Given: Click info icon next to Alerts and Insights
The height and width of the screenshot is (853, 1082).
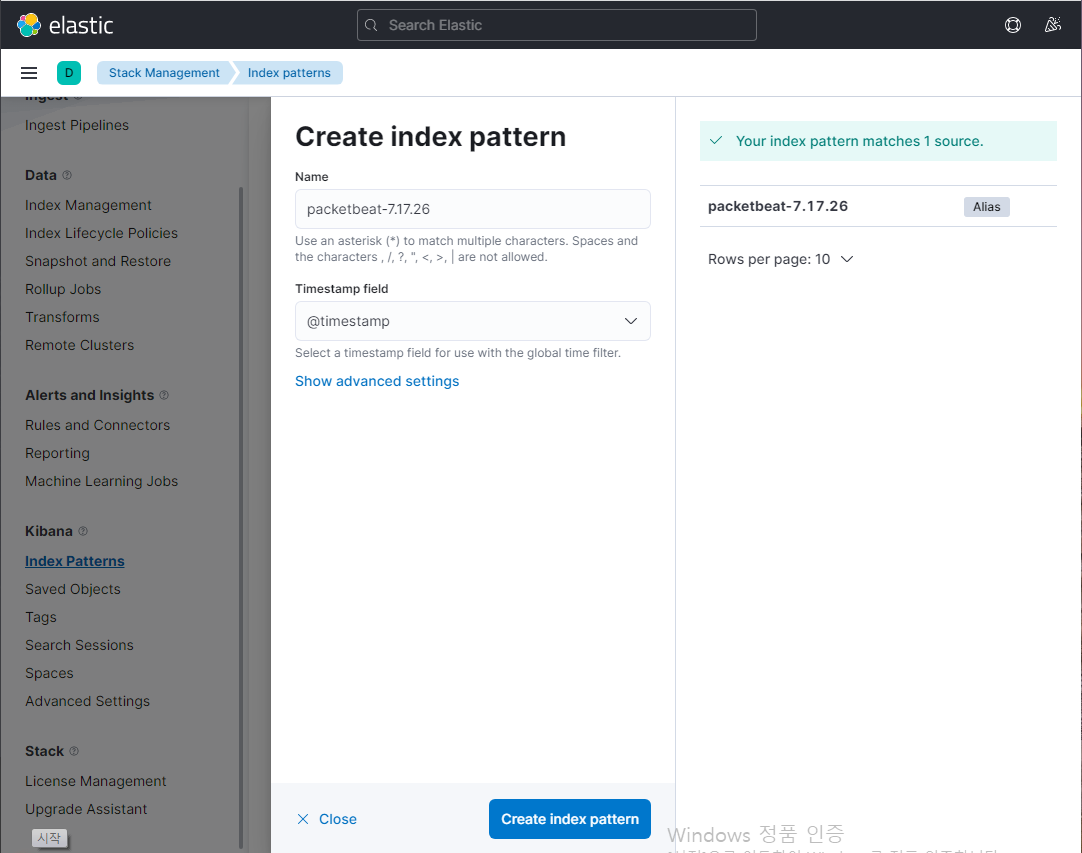Looking at the screenshot, I should [x=164, y=395].
